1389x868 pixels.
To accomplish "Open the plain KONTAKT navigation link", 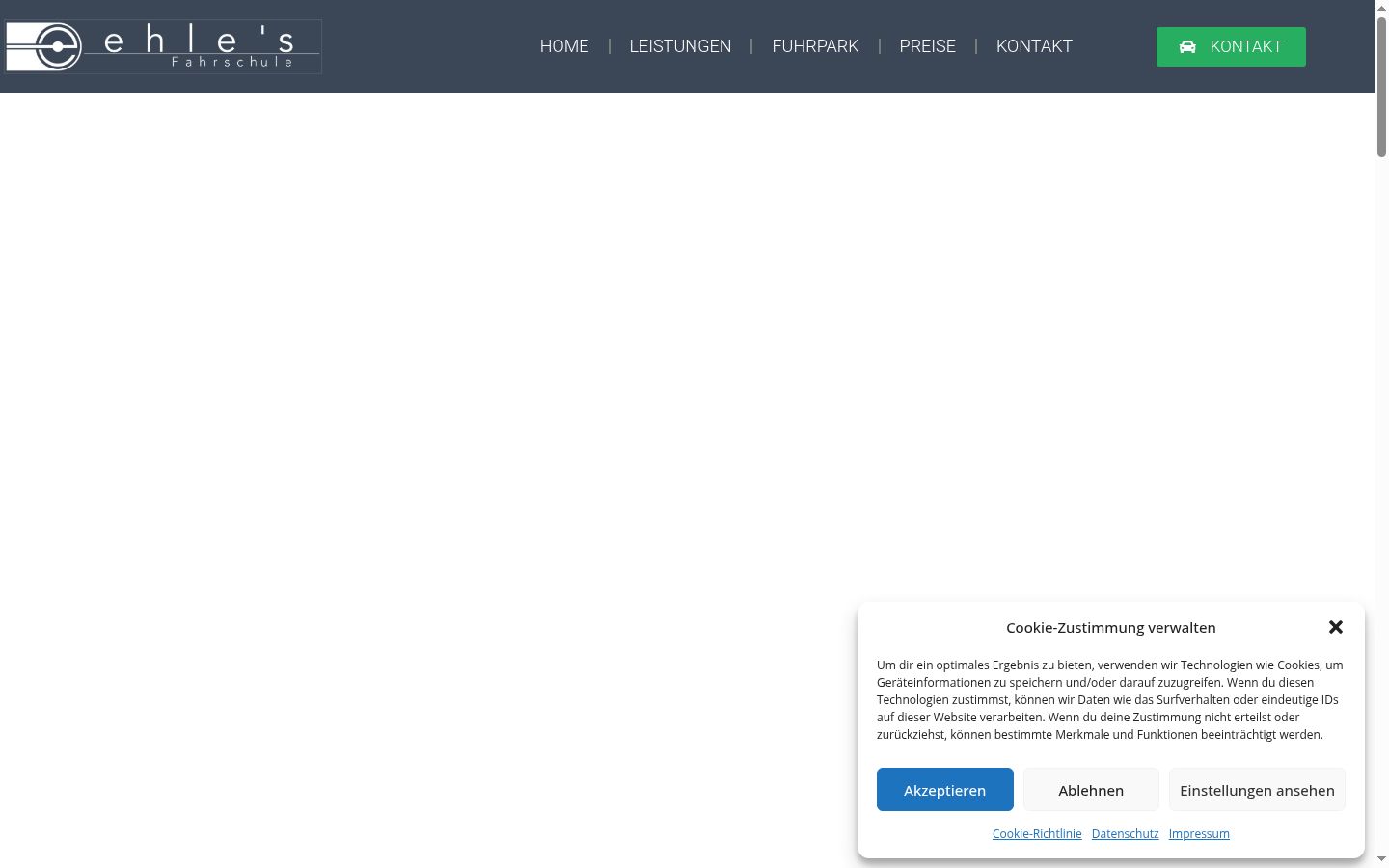I will click(1034, 46).
